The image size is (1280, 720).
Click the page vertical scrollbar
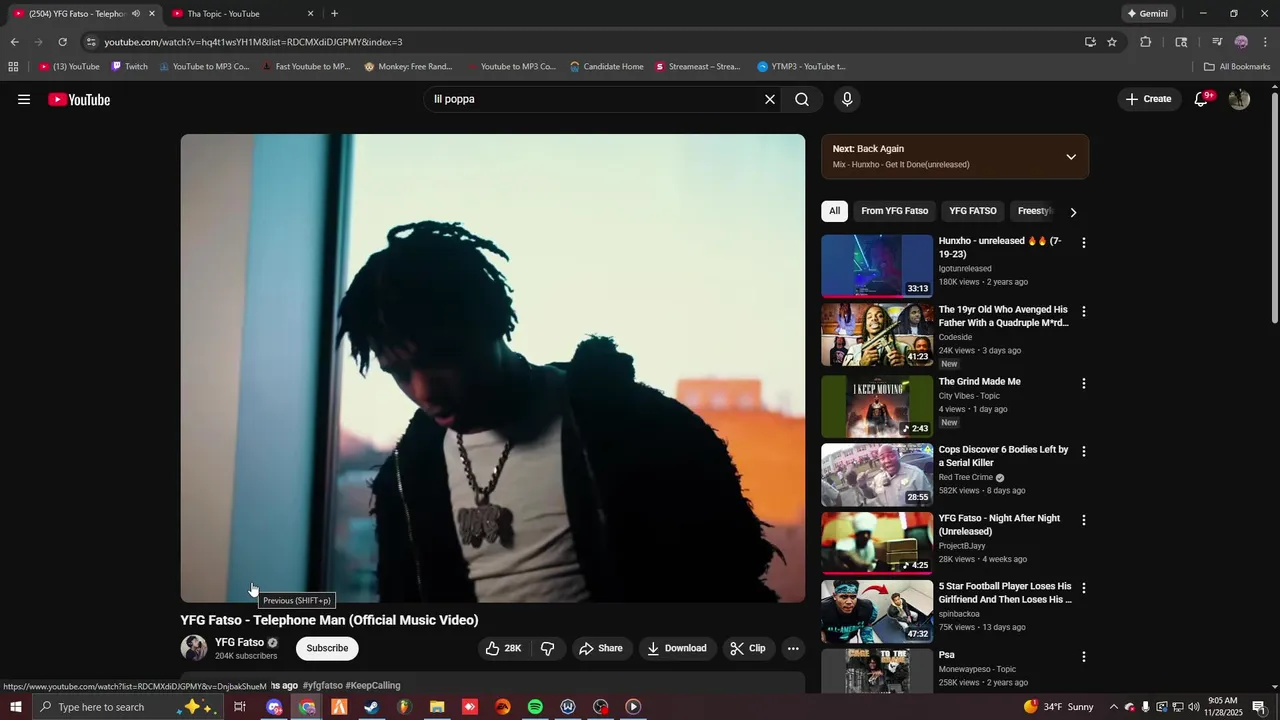[x=1274, y=208]
